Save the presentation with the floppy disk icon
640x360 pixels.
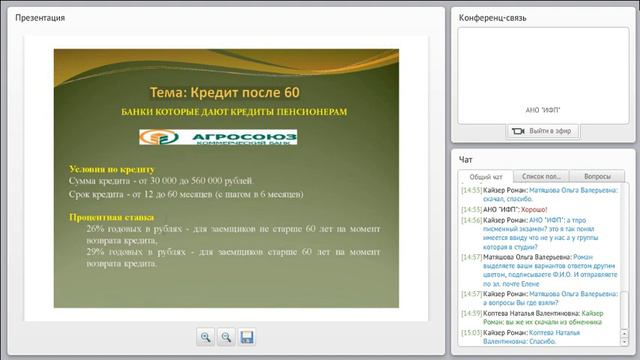(247, 337)
